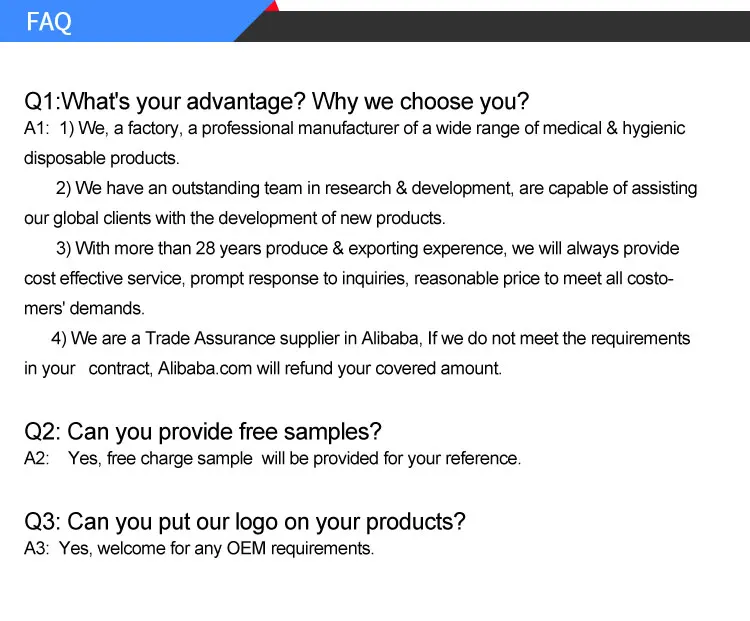Select the Q3 logo on products question
Screen dimensions: 750x621
245,521
